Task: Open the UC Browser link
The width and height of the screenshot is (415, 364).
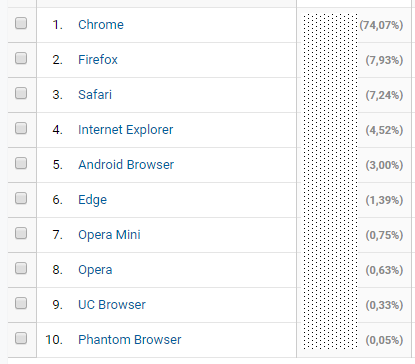Action: (x=112, y=305)
